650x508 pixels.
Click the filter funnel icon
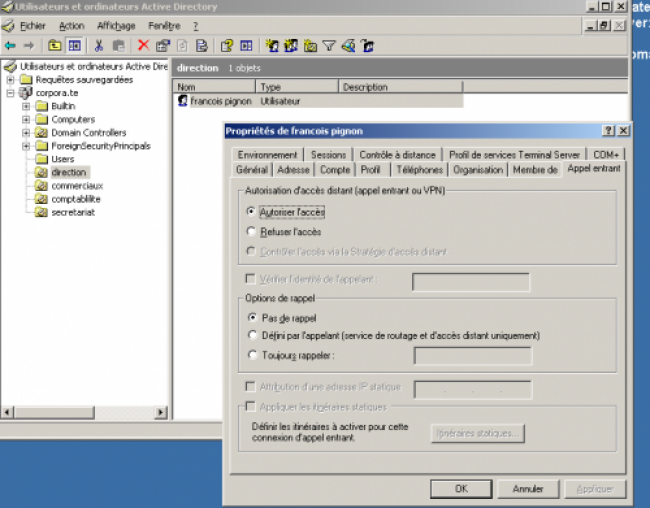coord(329,45)
